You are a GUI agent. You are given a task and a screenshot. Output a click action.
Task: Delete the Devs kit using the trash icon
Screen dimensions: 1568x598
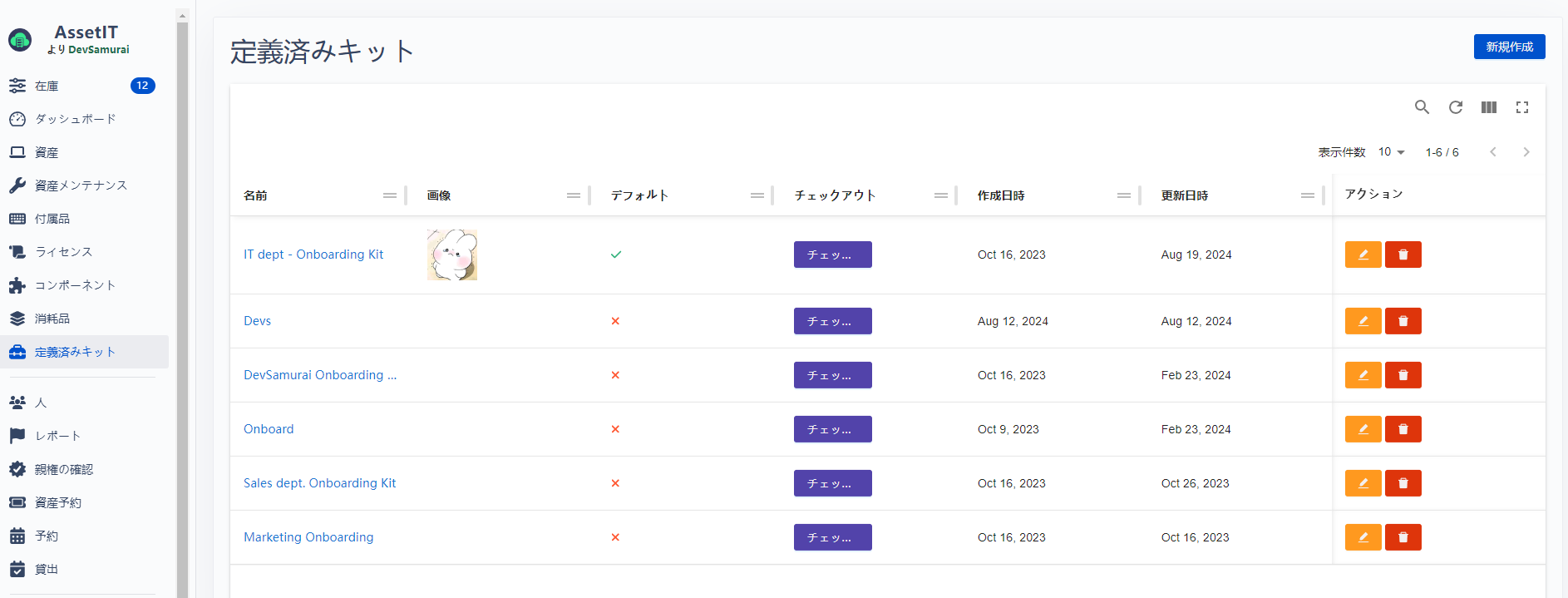[x=1403, y=321]
